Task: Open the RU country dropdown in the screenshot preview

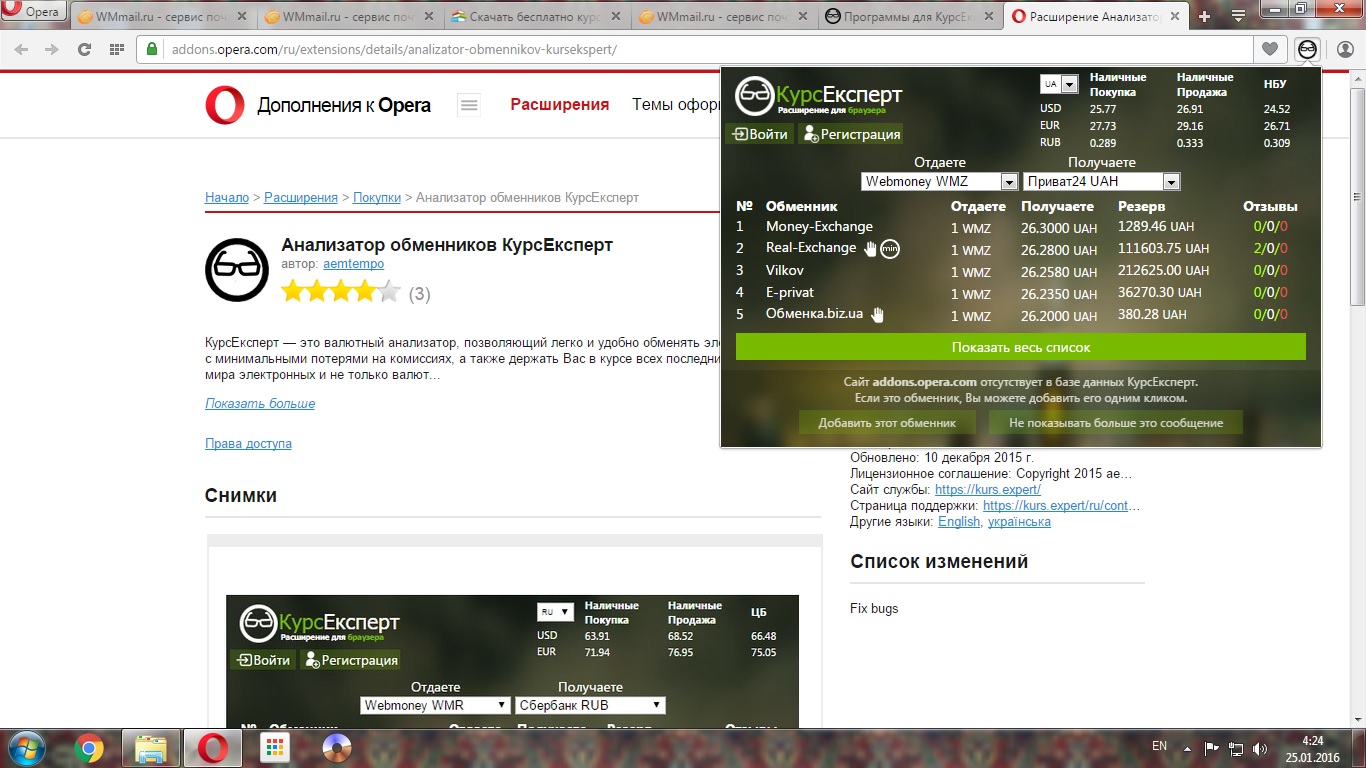Action: 555,612
